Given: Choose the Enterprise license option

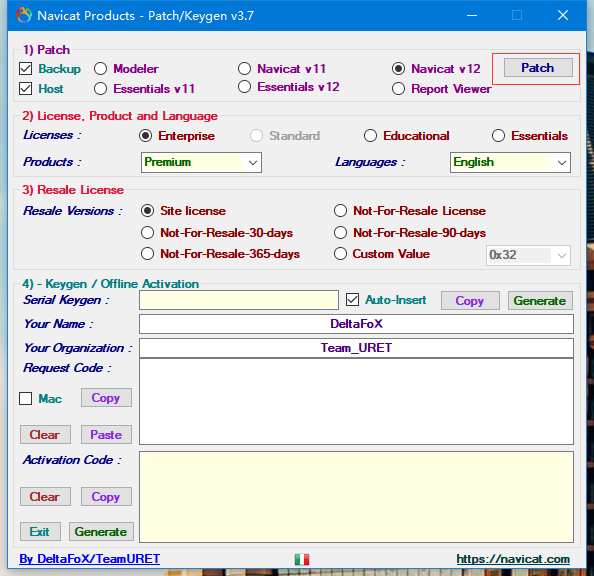Looking at the screenshot, I should click(145, 136).
